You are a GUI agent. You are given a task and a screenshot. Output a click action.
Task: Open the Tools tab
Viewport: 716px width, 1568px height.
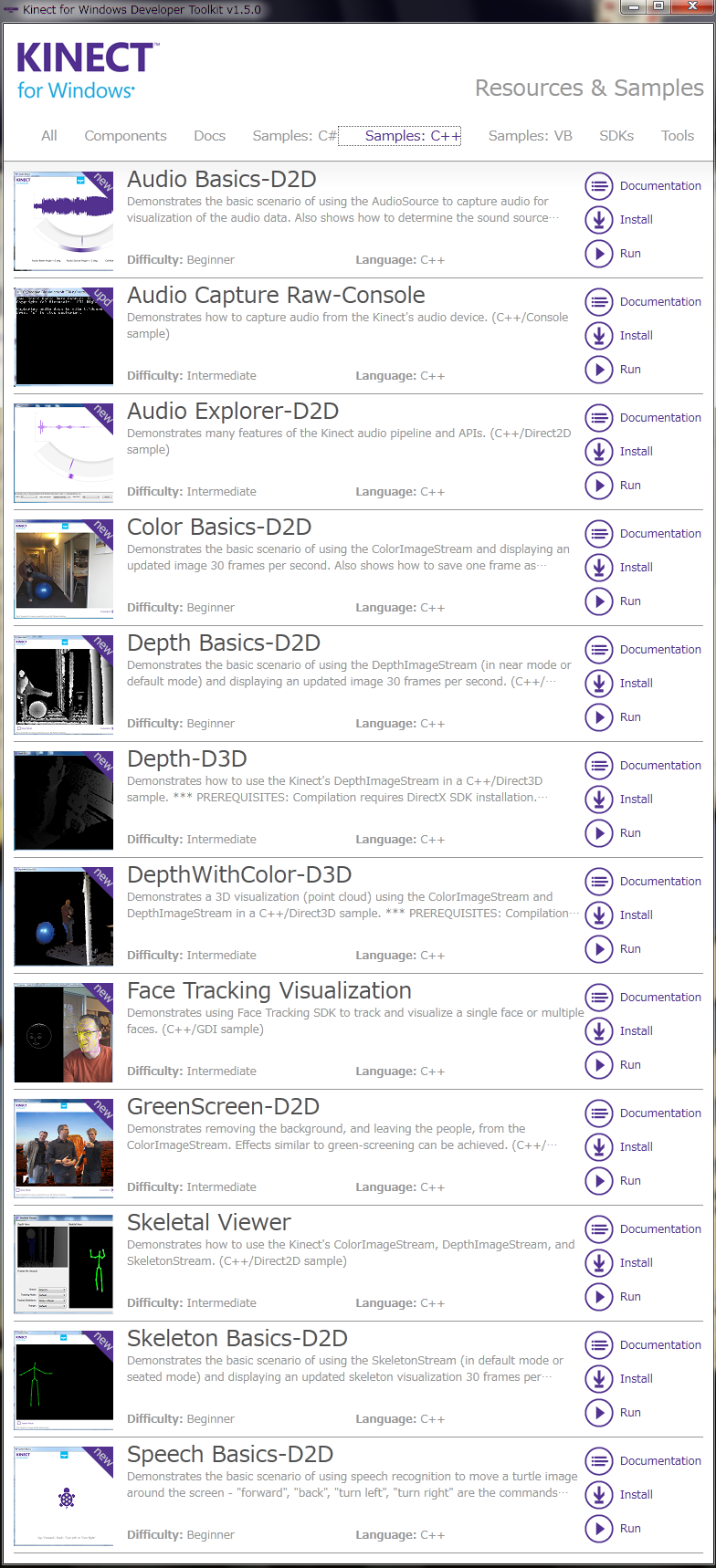(x=677, y=136)
